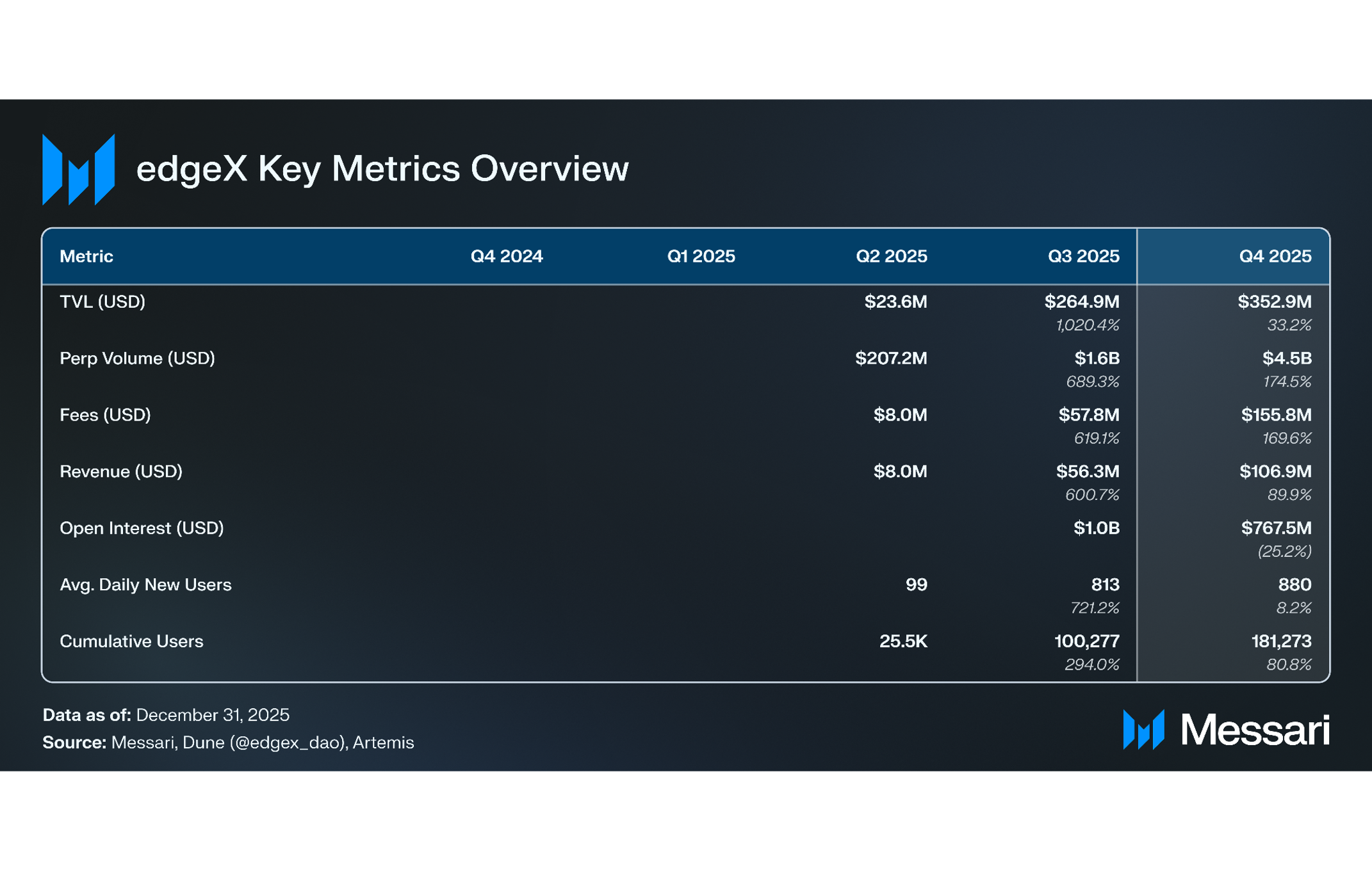Click the TVL (USD) row label
The height and width of the screenshot is (870, 1372).
tap(102, 302)
